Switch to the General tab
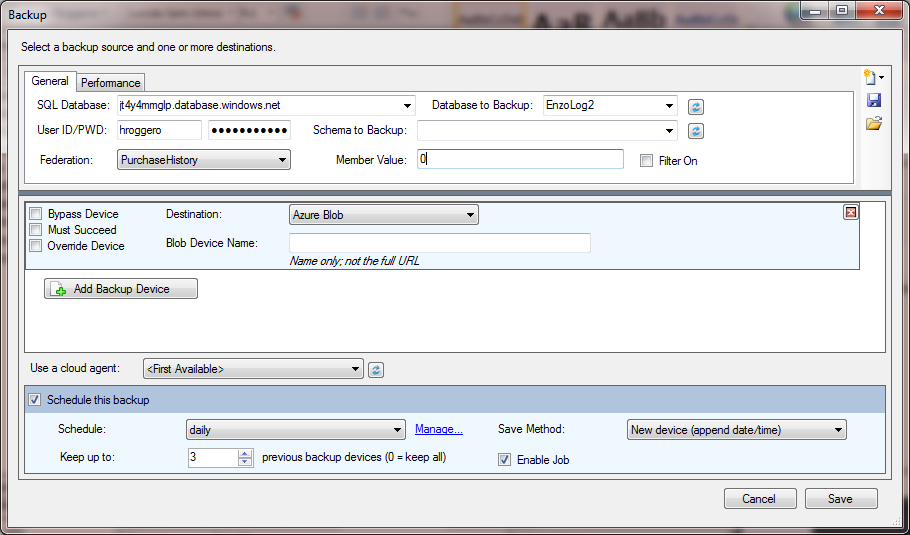Screen dimensions: 910x535 [x=50, y=81]
